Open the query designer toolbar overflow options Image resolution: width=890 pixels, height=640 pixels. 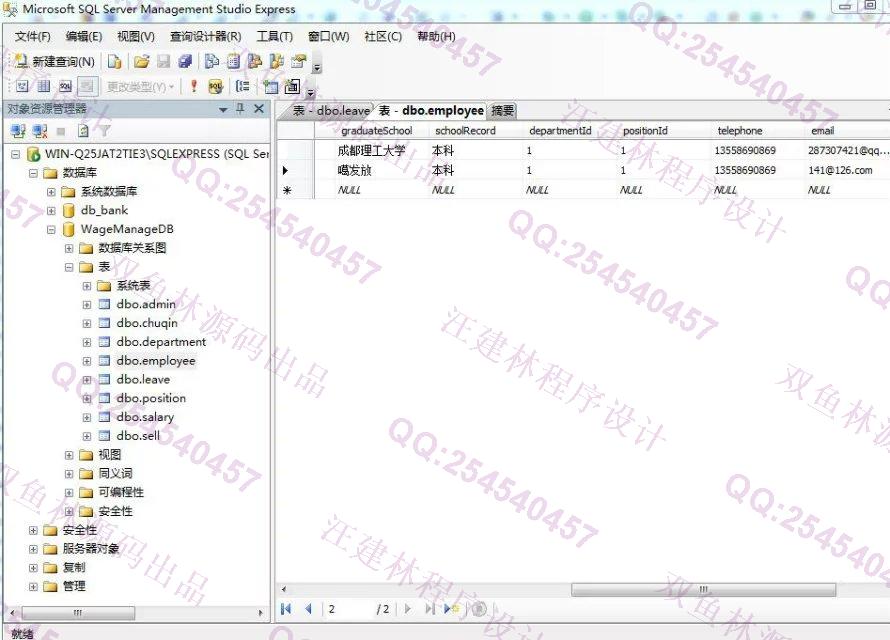[x=310, y=90]
